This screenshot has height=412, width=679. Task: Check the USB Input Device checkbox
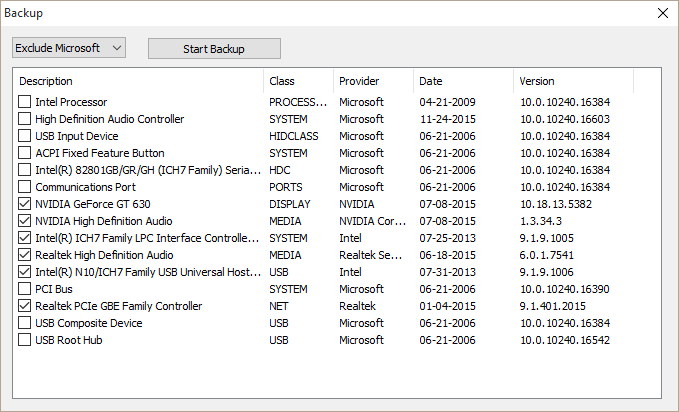point(25,136)
